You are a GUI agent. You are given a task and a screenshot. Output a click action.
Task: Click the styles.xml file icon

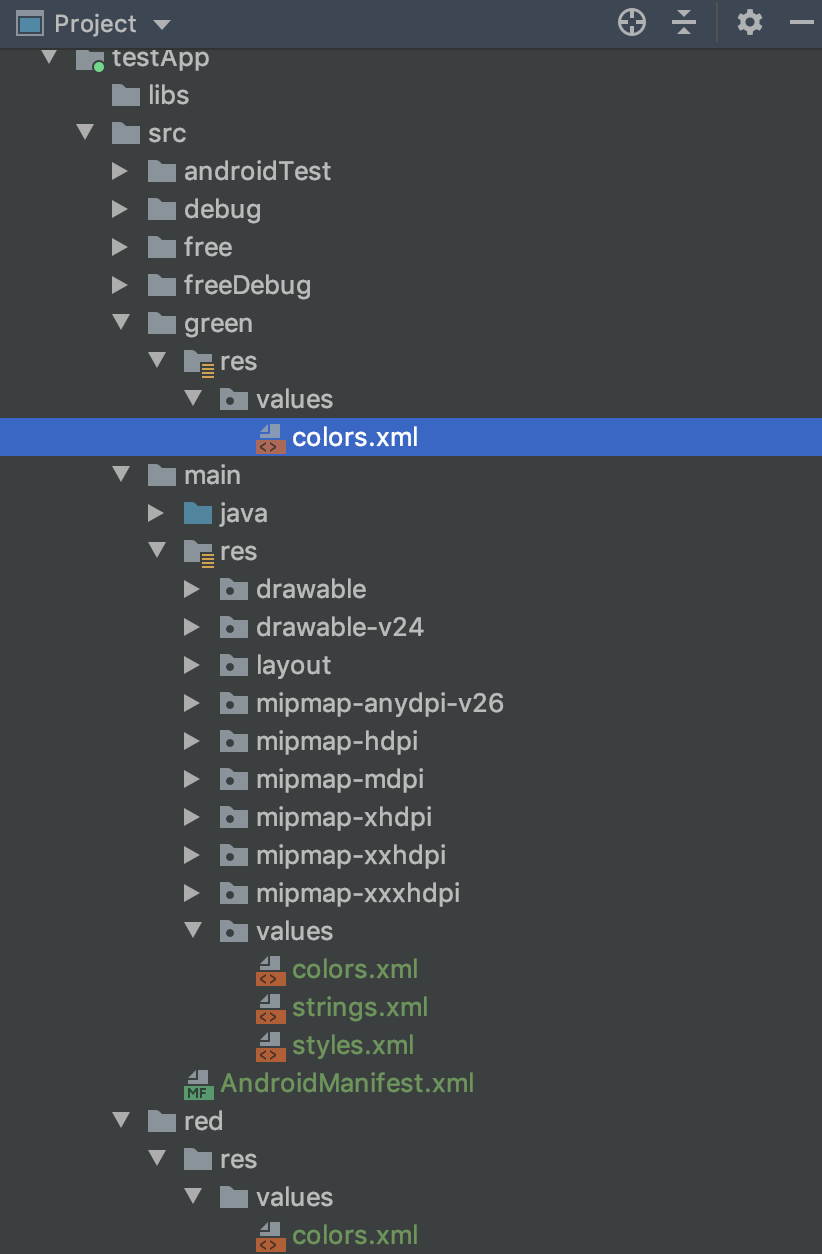pyautogui.click(x=270, y=1045)
